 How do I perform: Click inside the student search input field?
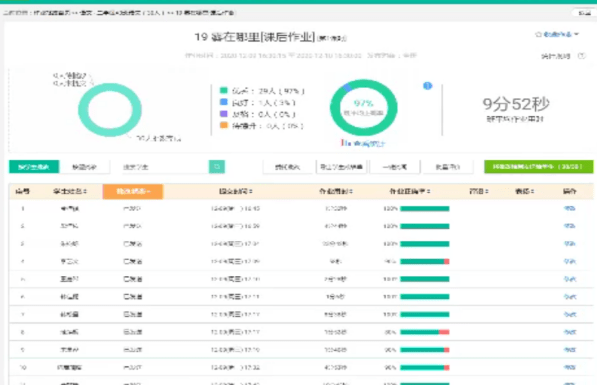(x=165, y=167)
